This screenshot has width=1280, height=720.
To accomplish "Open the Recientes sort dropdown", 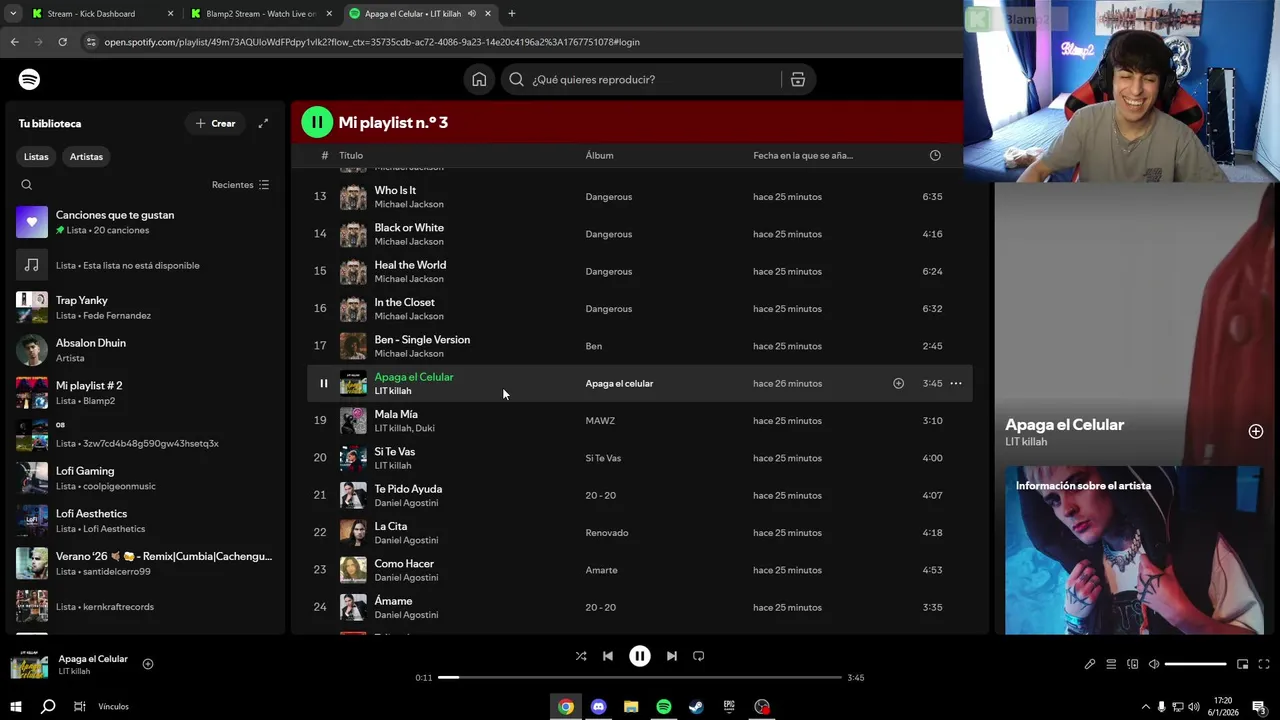I will click(240, 185).
